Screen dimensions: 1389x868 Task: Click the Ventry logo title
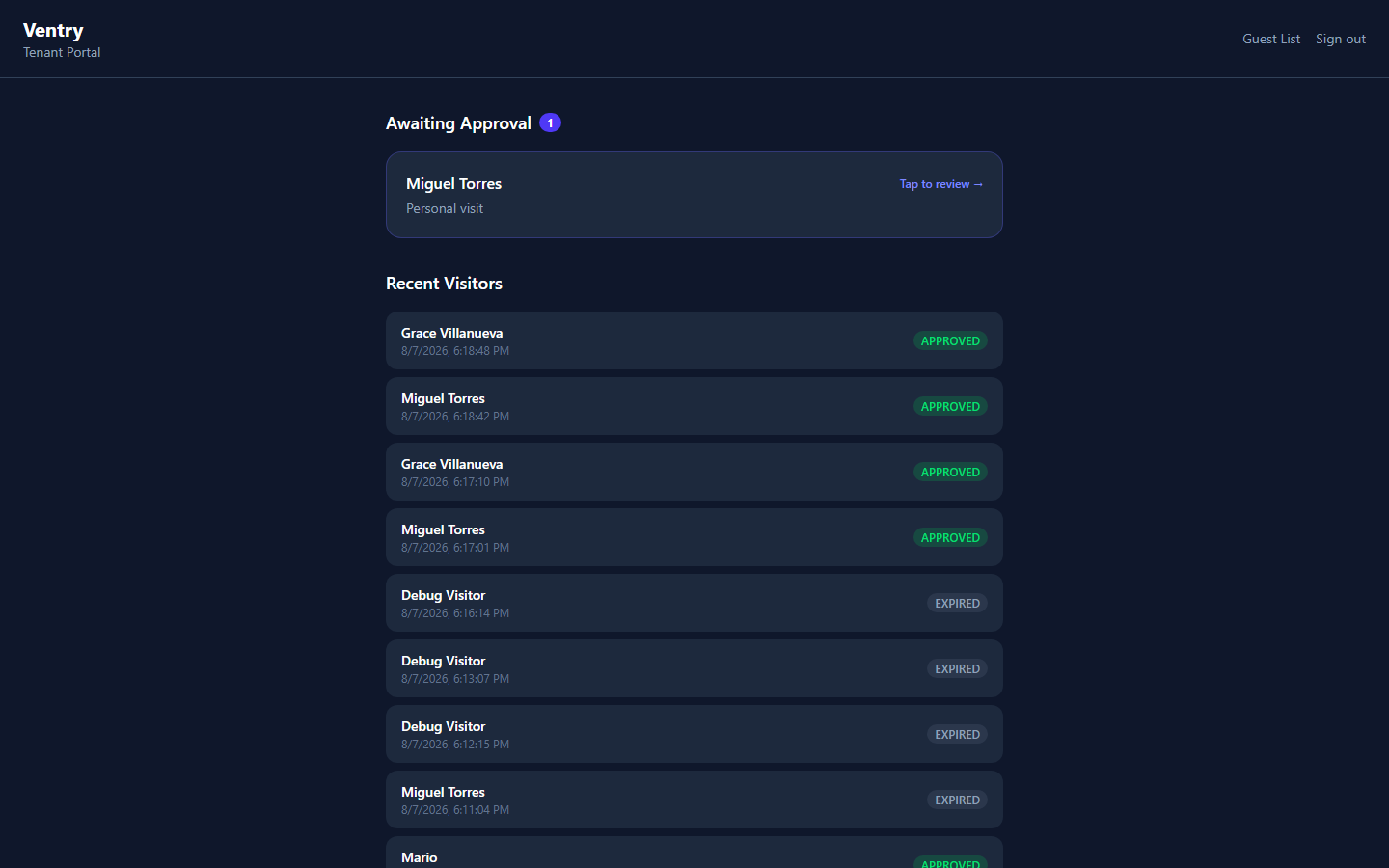point(53,30)
